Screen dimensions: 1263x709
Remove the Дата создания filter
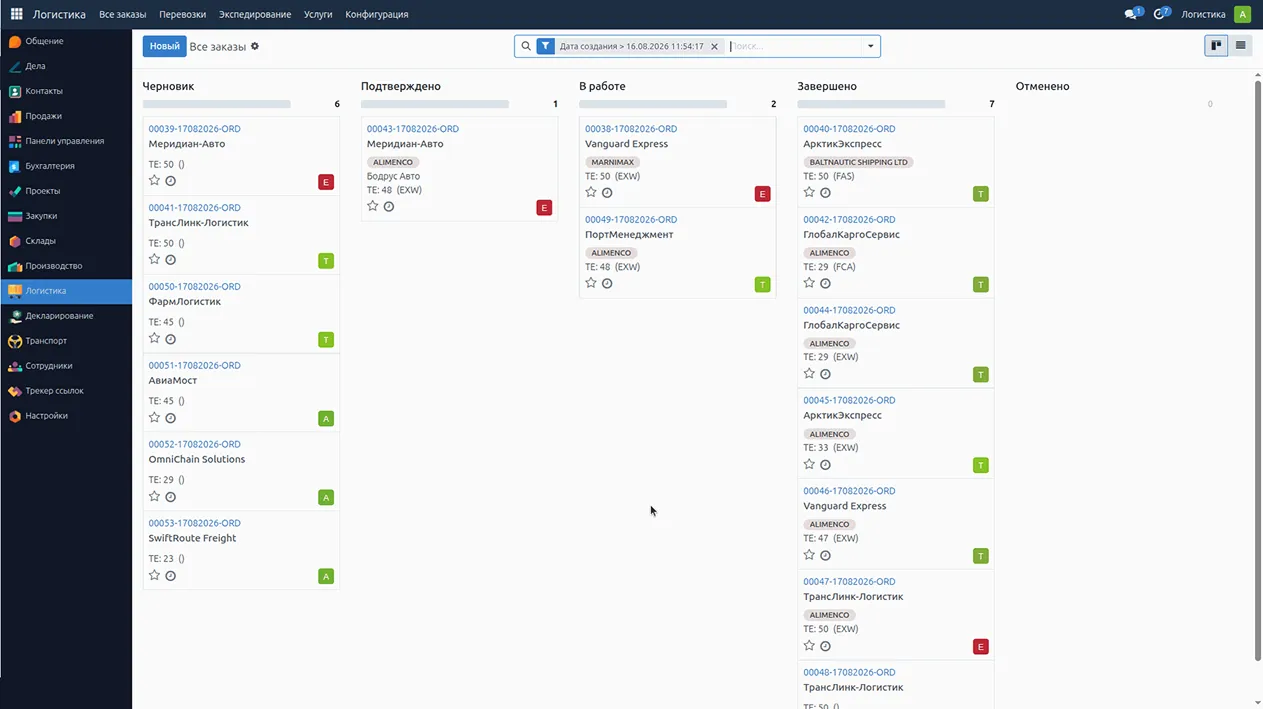[x=714, y=46]
